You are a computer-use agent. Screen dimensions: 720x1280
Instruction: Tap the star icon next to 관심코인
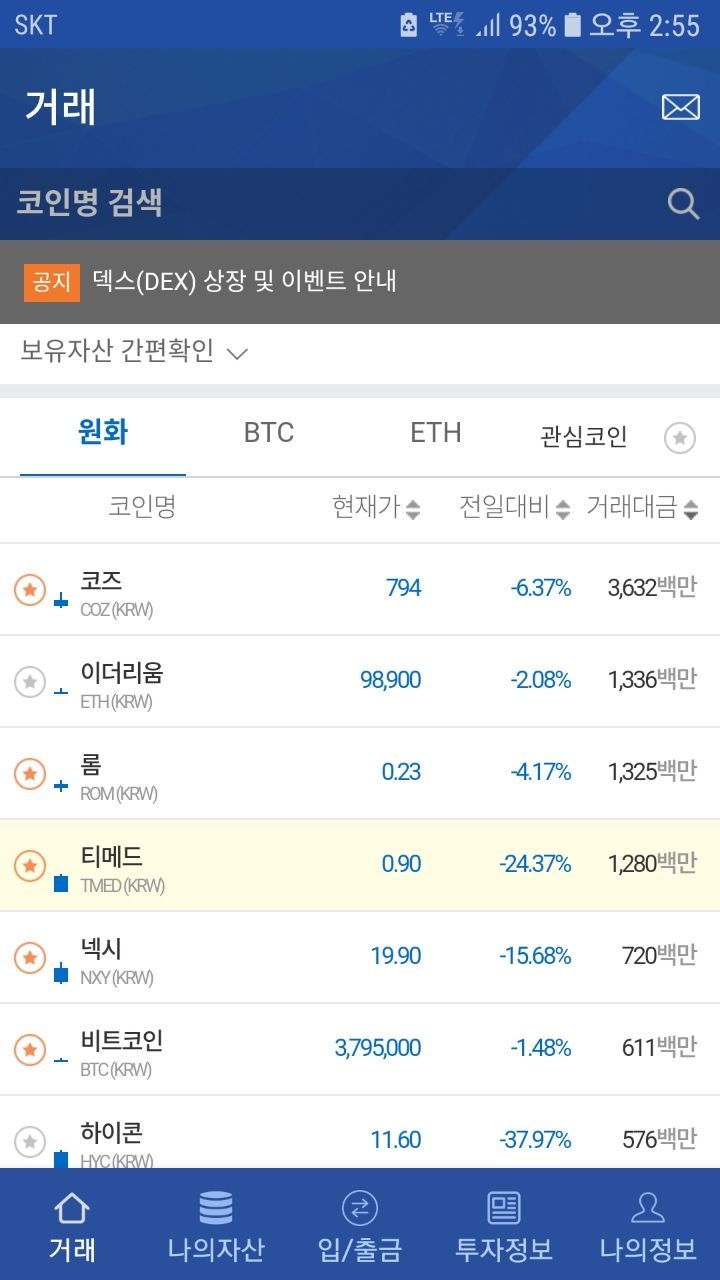(681, 437)
